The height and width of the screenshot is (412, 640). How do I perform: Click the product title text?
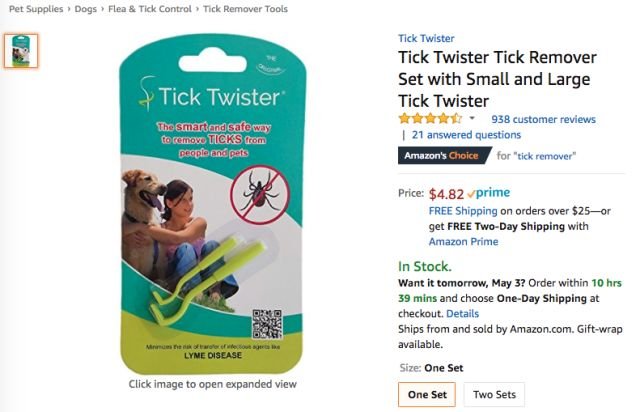point(497,79)
